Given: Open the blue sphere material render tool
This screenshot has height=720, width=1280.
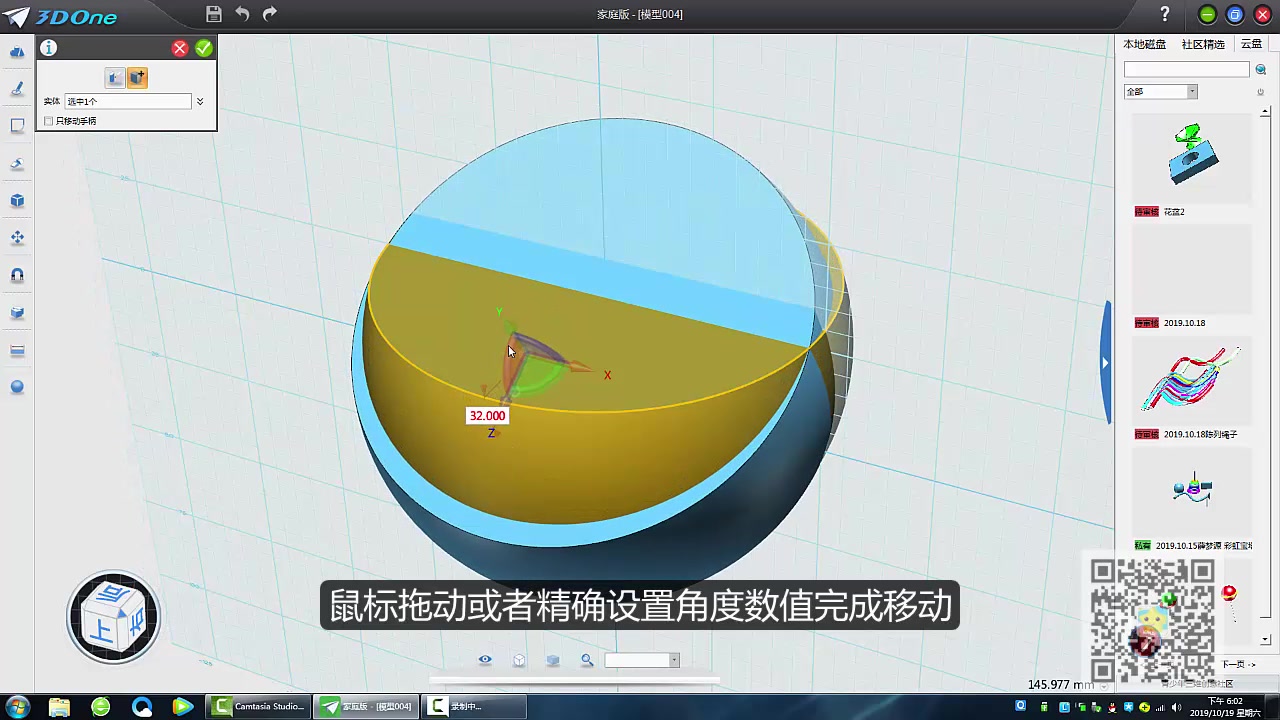Looking at the screenshot, I should click(17, 387).
